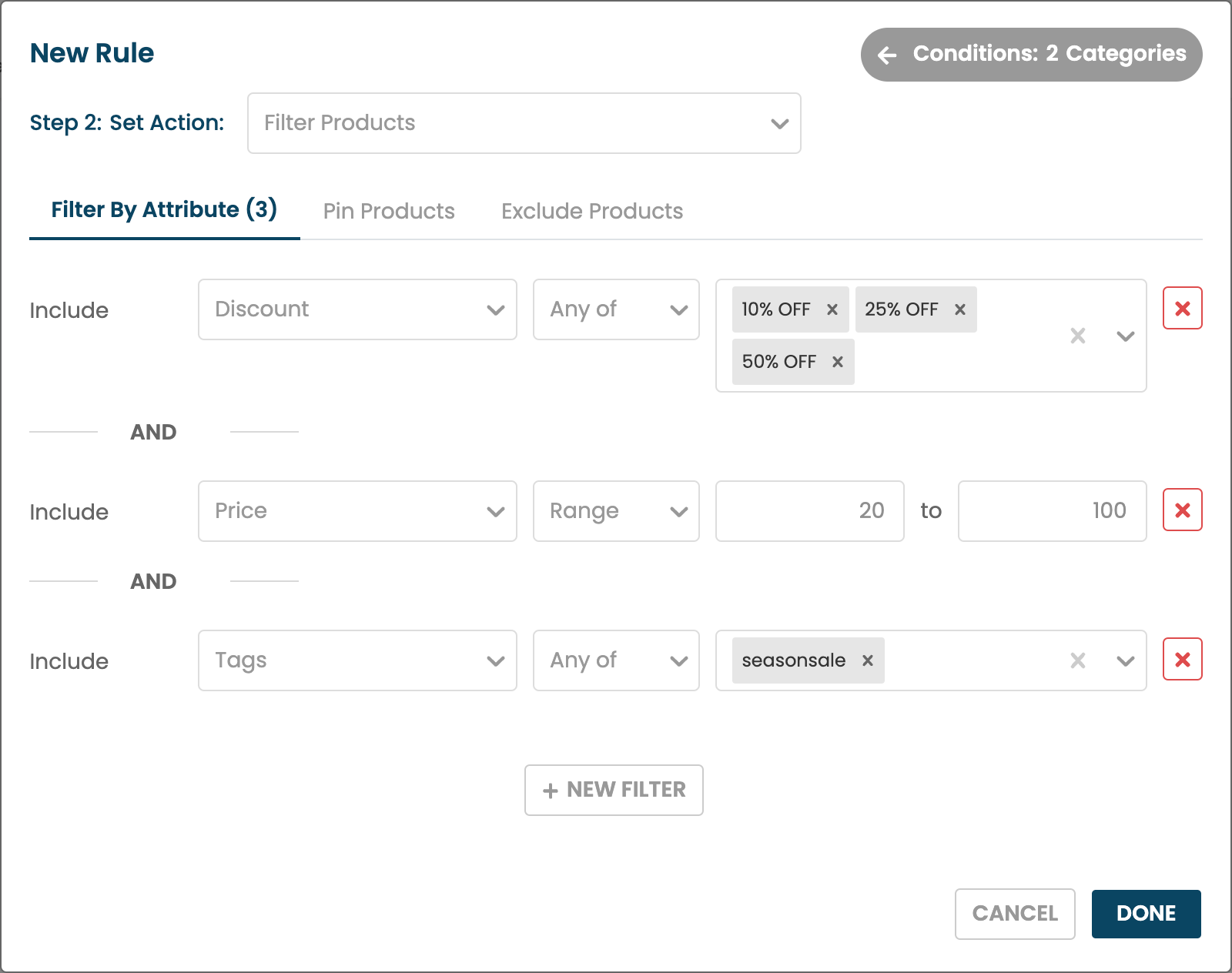Open the Filter Products action dropdown

click(524, 123)
